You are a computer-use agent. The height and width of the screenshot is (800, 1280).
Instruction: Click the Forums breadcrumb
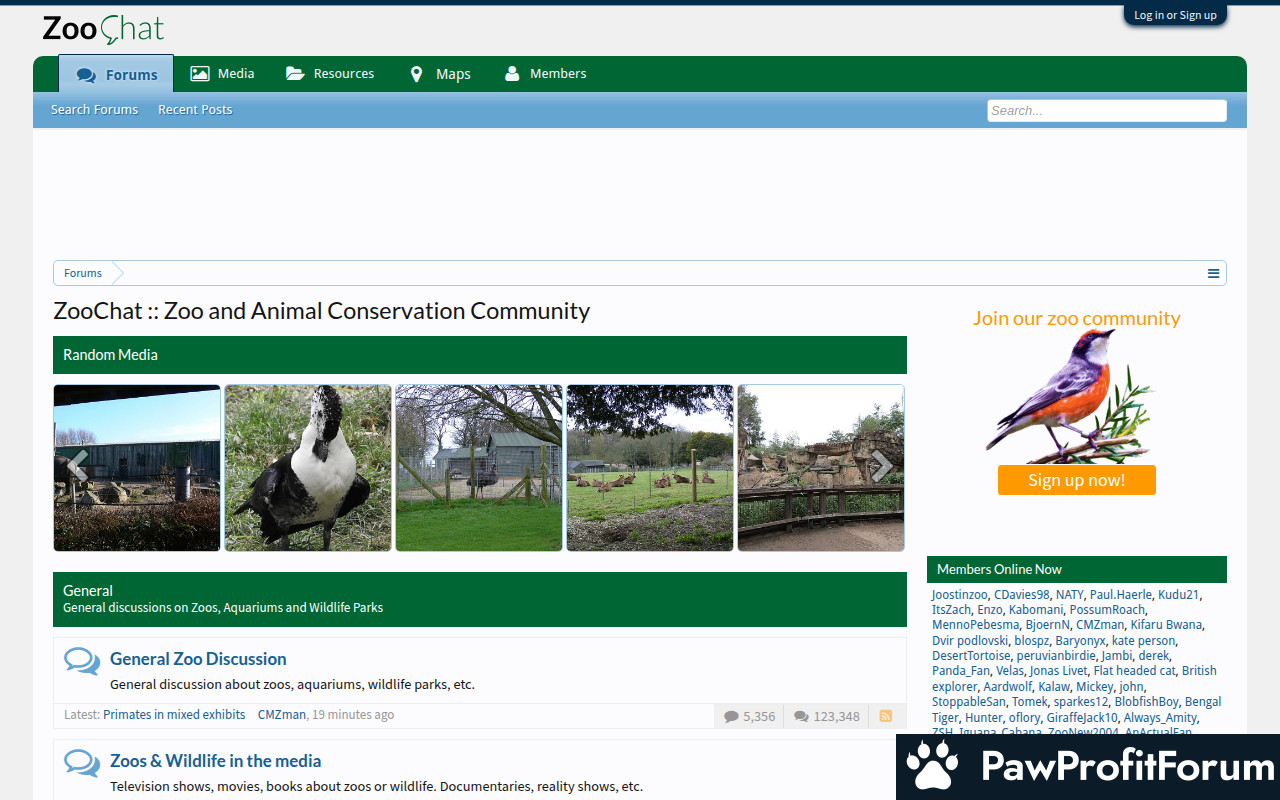point(83,273)
